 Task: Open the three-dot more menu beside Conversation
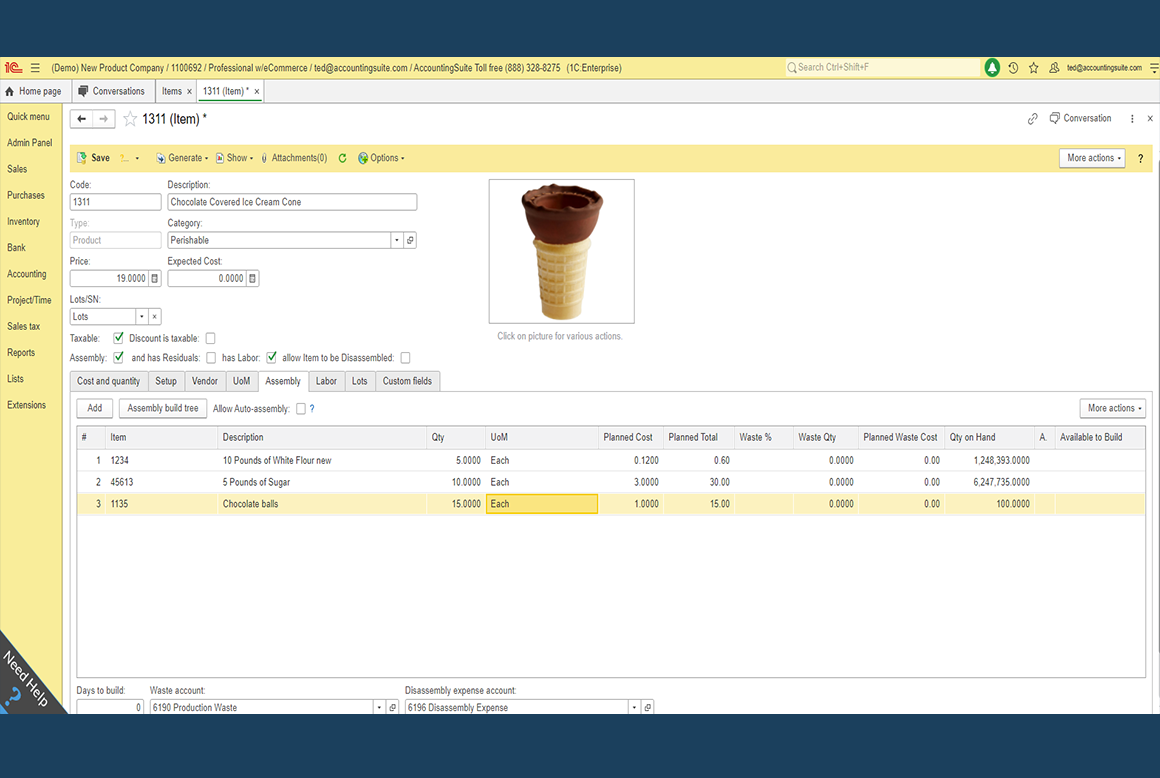point(1132,118)
